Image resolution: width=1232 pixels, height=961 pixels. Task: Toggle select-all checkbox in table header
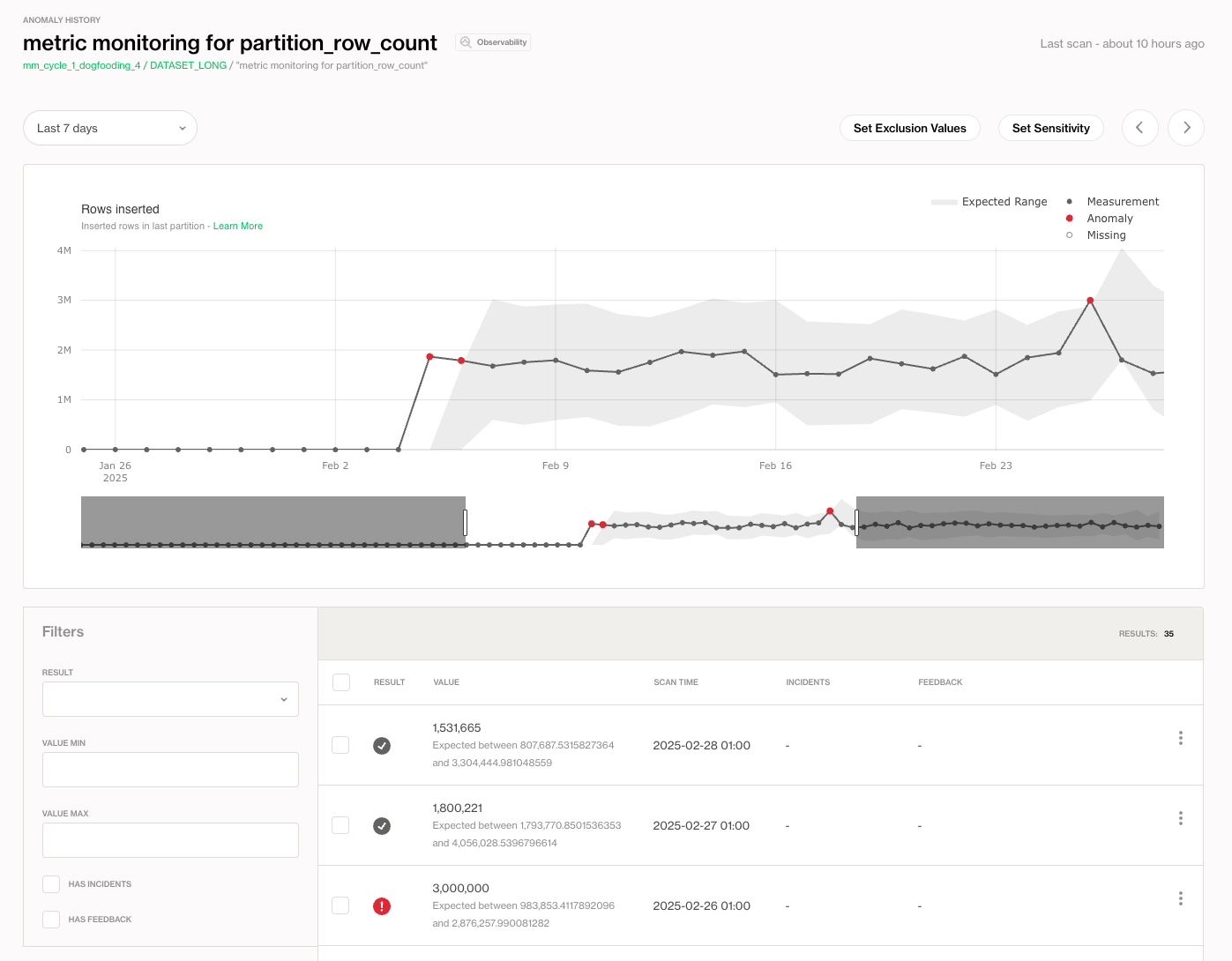pos(341,682)
